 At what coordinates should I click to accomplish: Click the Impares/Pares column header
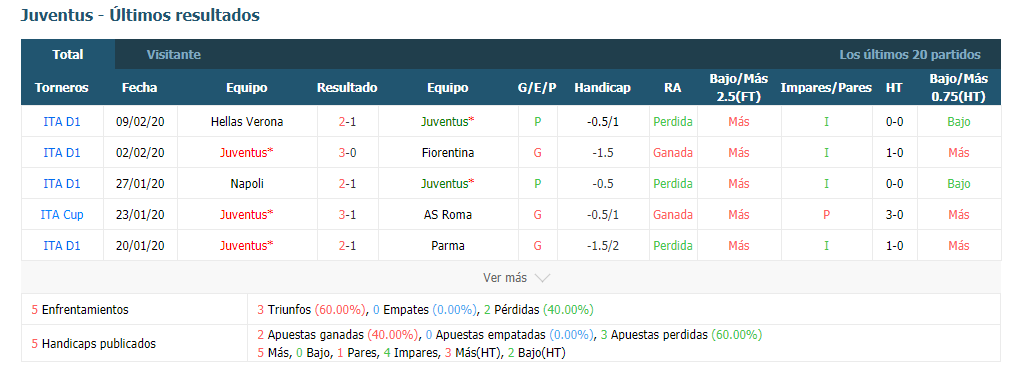tap(826, 88)
